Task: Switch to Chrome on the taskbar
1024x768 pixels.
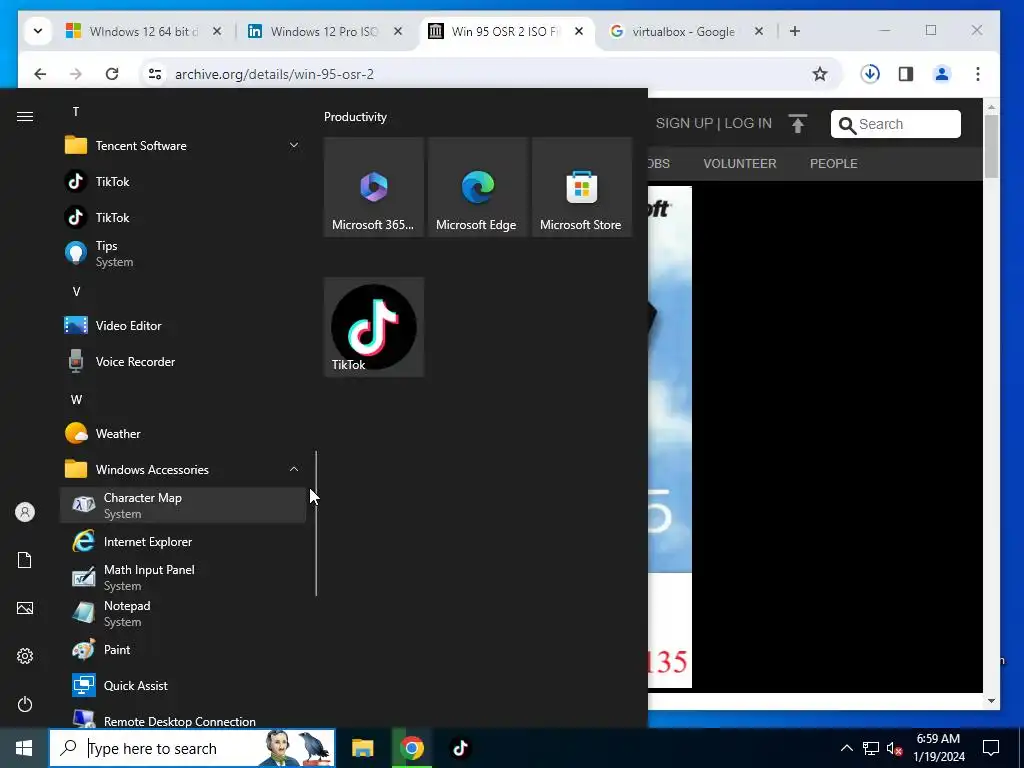Action: click(x=411, y=748)
